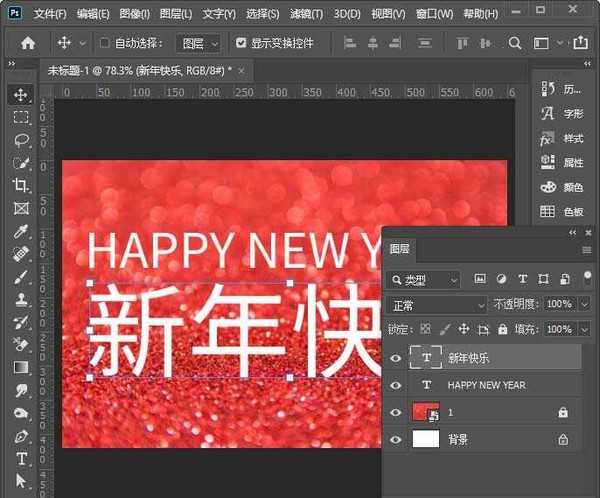
Task: Uncheck the 显示变换控件 checkbox
Action: (241, 44)
